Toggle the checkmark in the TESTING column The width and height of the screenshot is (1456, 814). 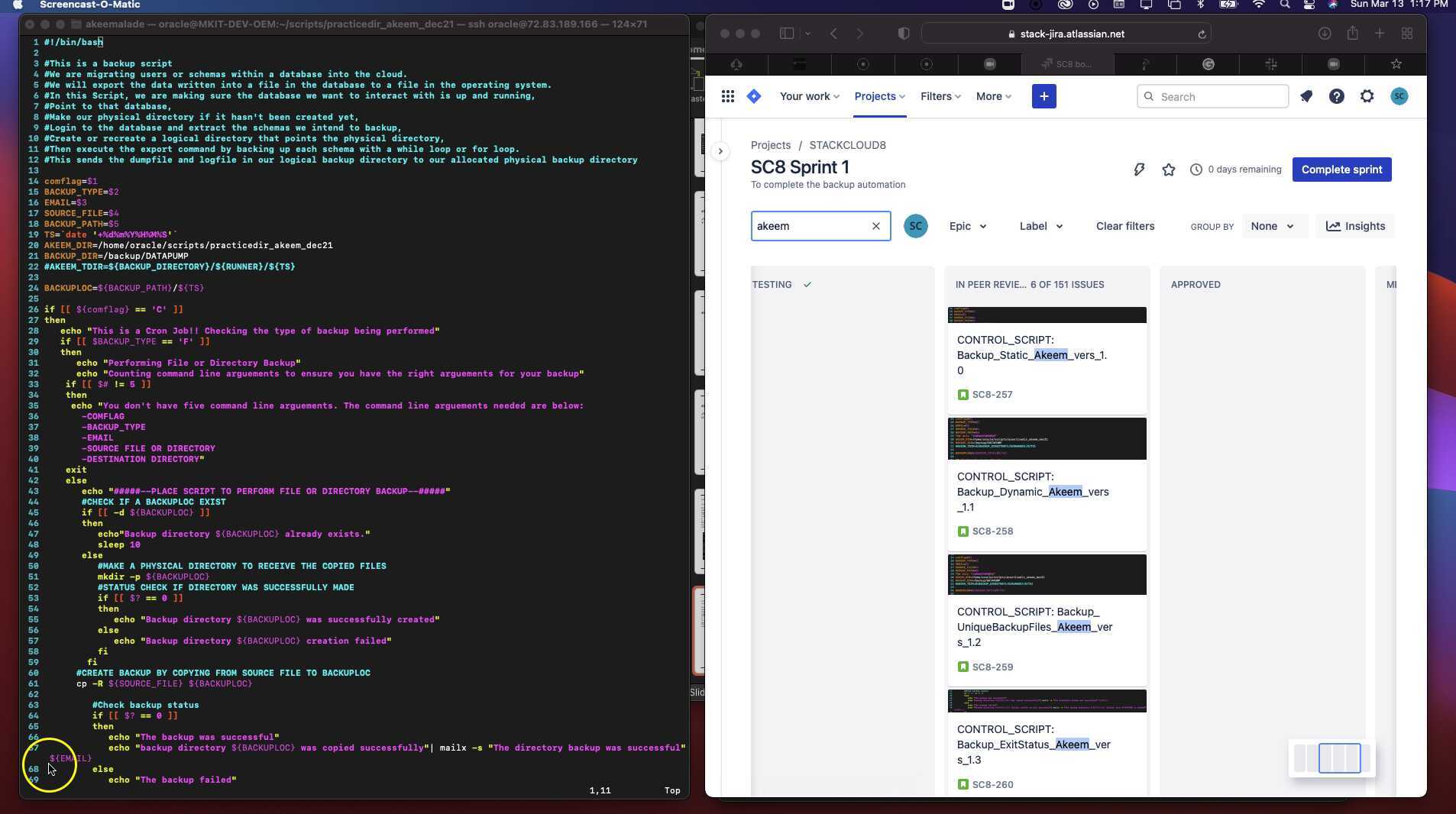[807, 285]
